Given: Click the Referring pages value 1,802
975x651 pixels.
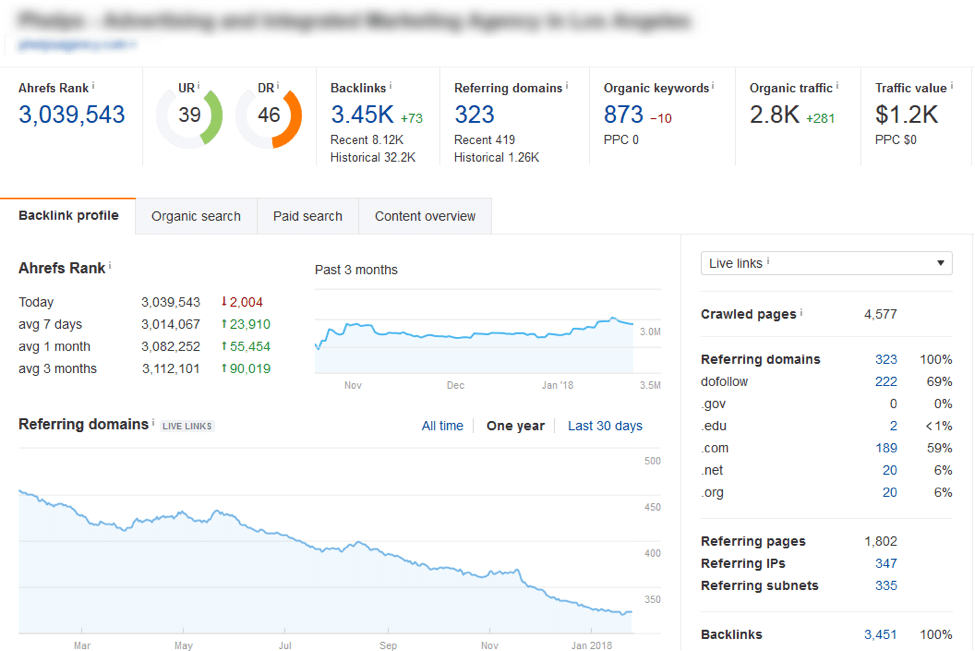Looking at the screenshot, I should coord(880,542).
